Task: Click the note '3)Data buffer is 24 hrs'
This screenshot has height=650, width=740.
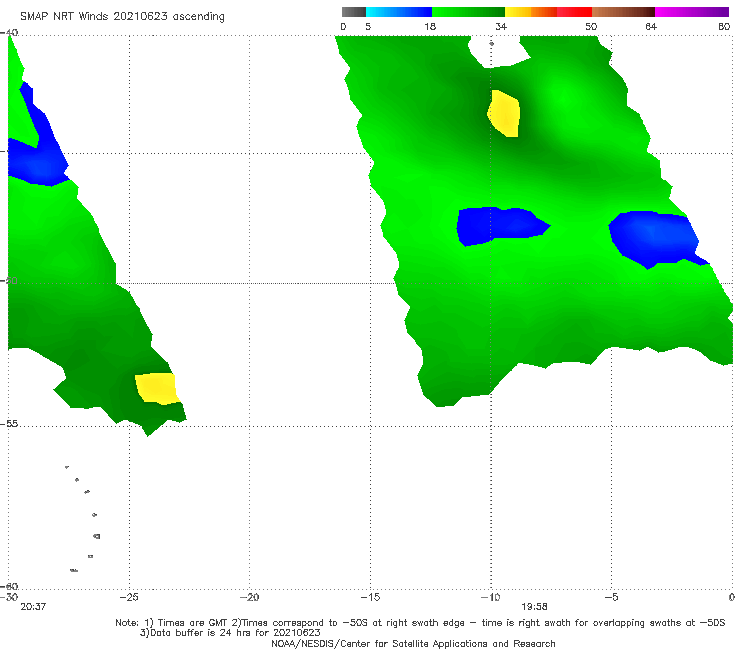Action: pos(230,633)
